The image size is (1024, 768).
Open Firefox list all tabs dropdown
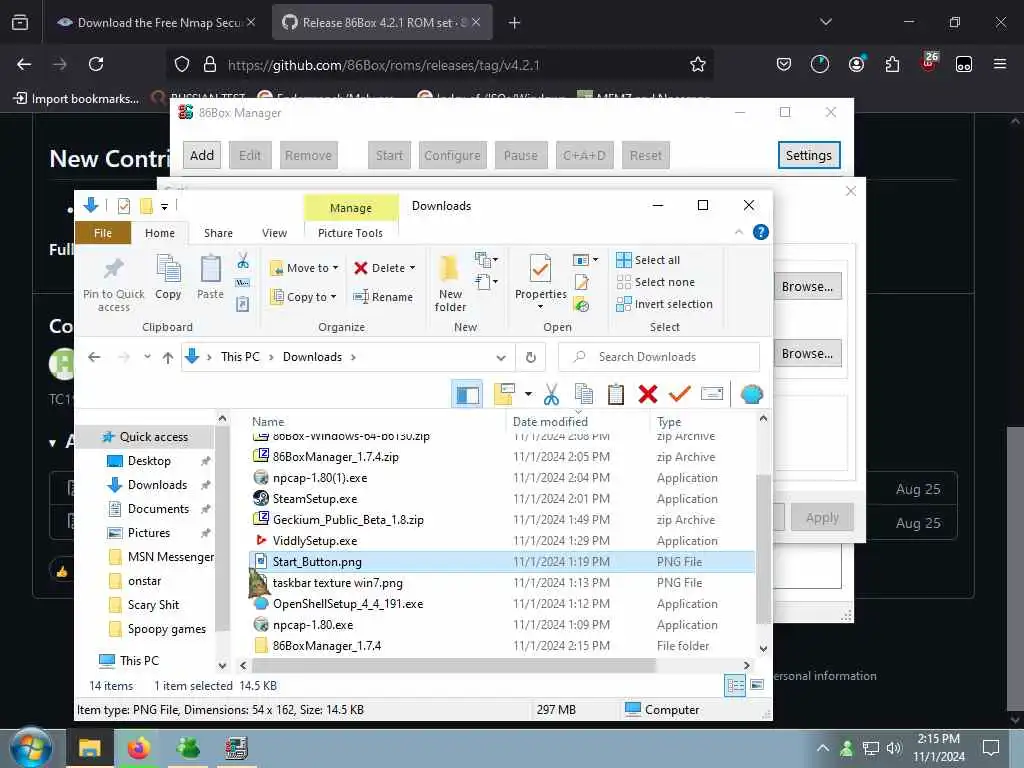coord(825,22)
